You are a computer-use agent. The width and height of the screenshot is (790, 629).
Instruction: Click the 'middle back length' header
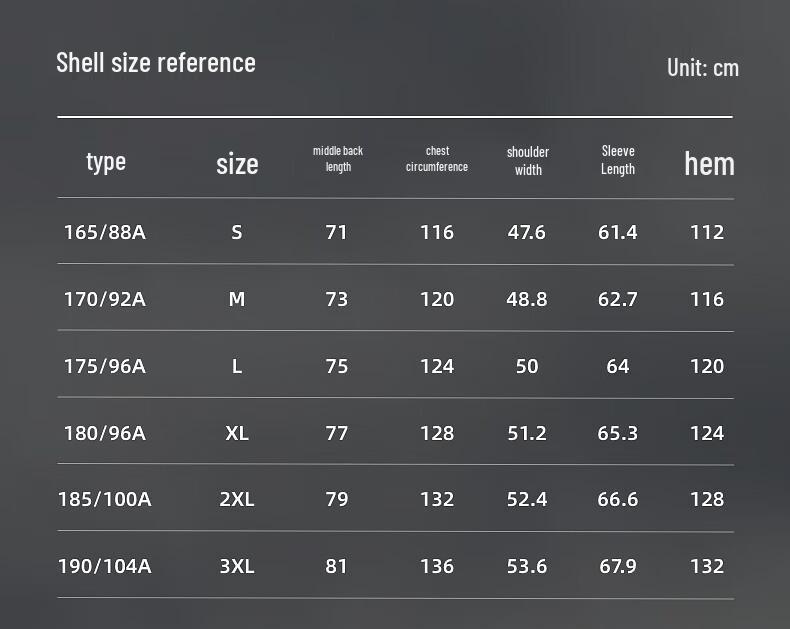[x=338, y=159]
